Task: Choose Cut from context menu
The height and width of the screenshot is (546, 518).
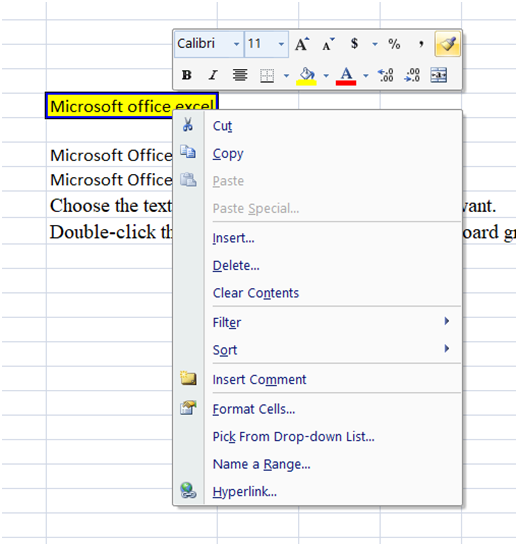Action: pyautogui.click(x=317, y=125)
